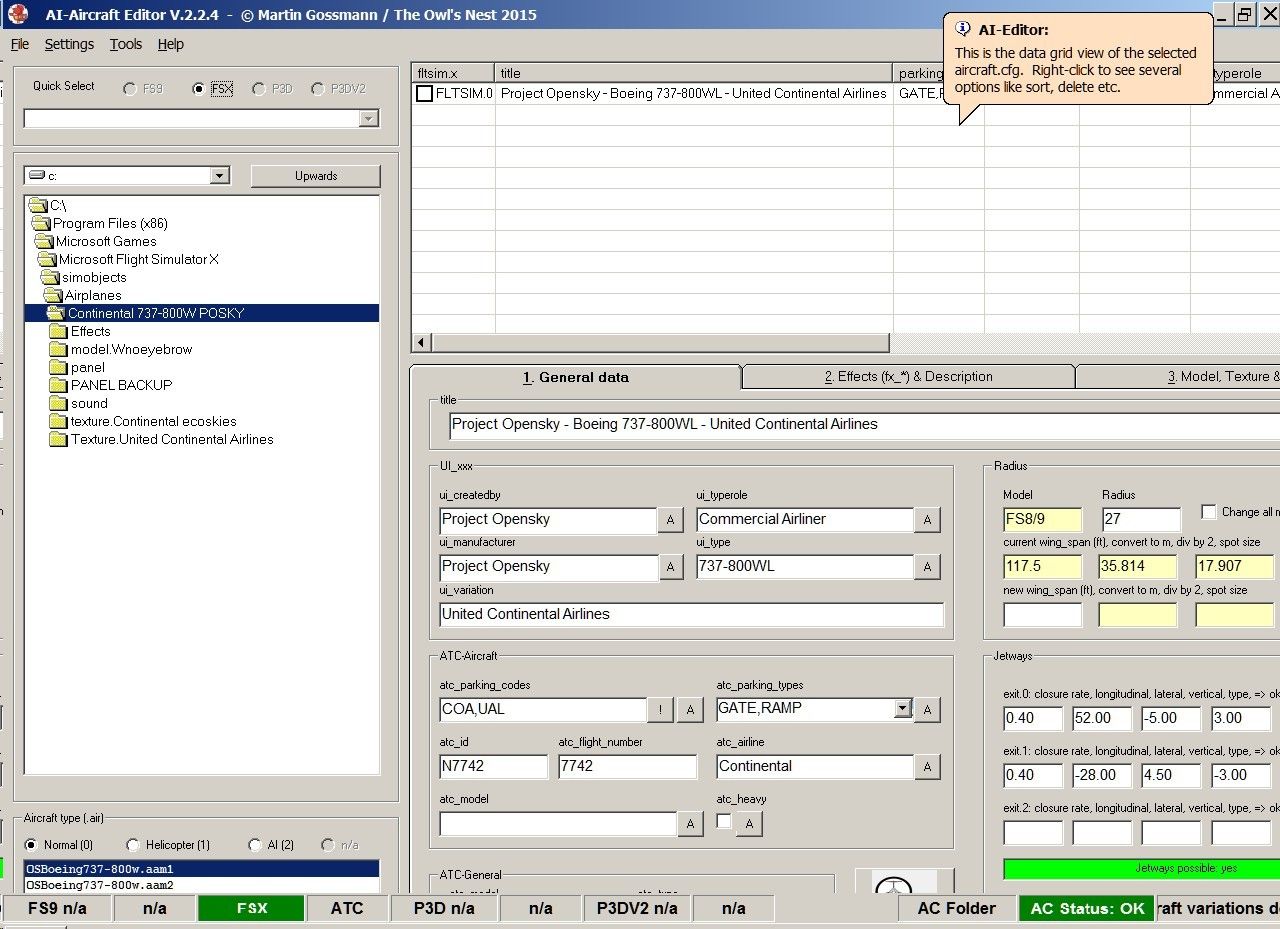The height and width of the screenshot is (929, 1280).
Task: Switch to the Effects (fx_*) & Description tab
Action: [907, 377]
